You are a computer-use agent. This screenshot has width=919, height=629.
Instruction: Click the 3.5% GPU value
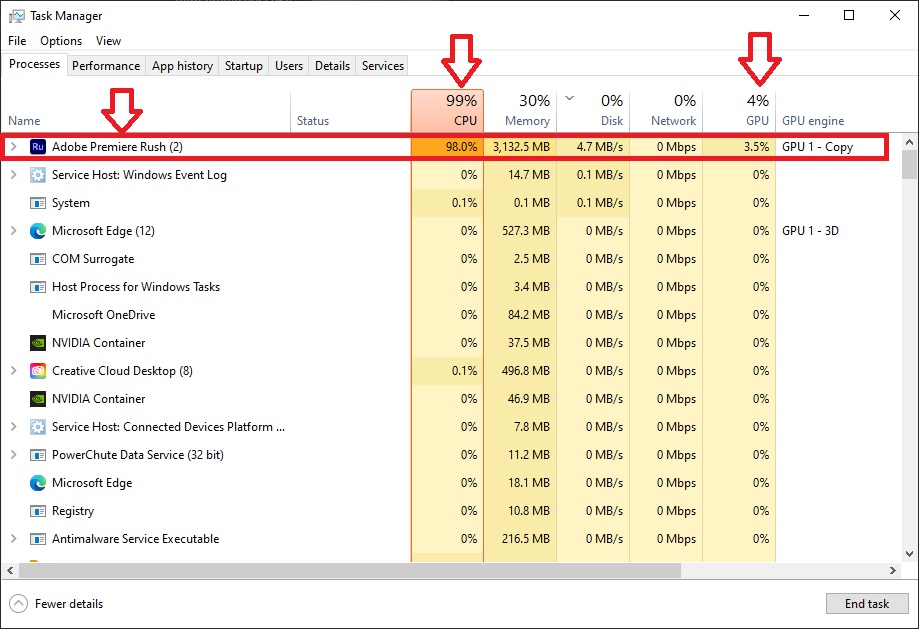757,147
